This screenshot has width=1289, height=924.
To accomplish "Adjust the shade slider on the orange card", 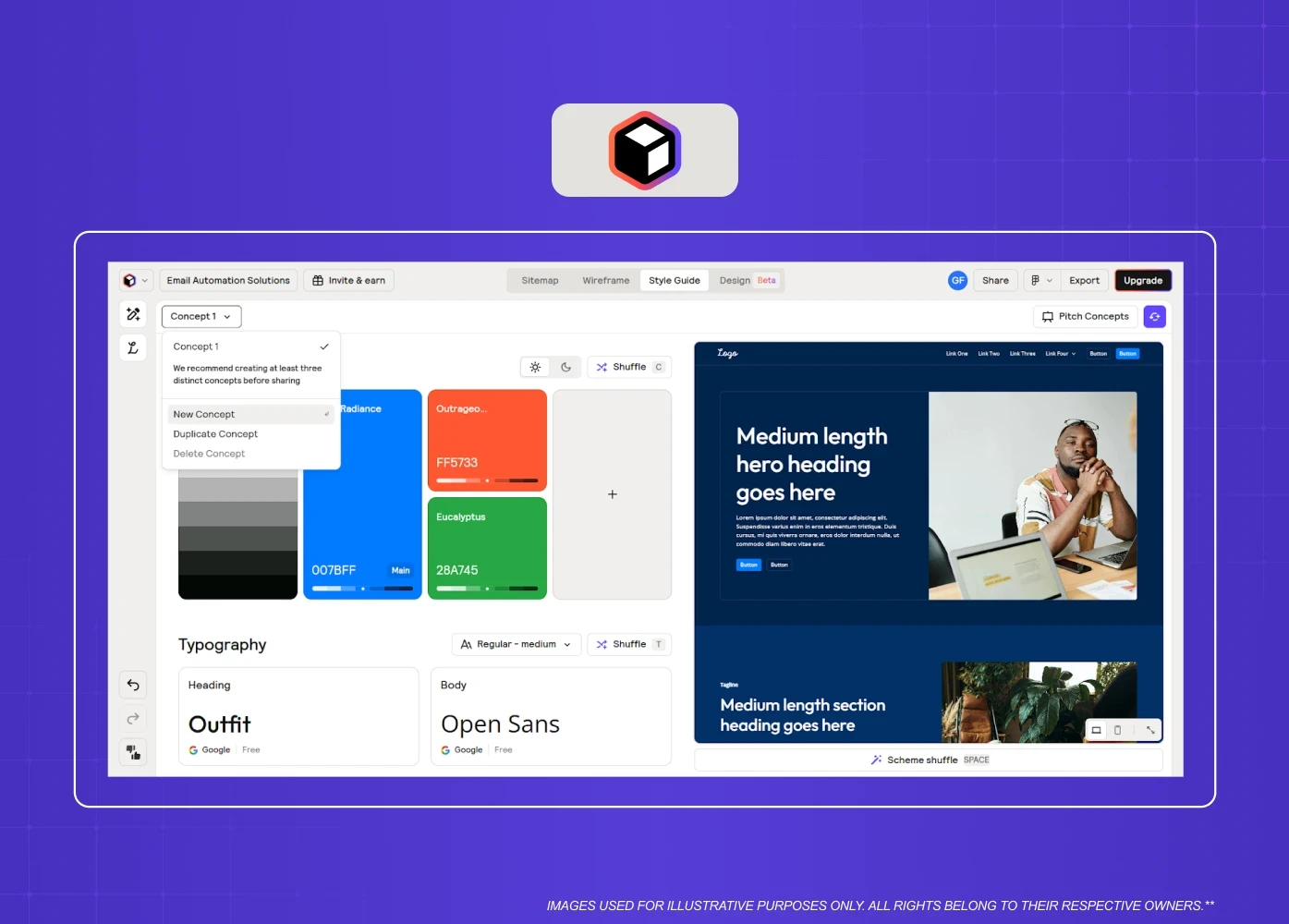I will [487, 480].
